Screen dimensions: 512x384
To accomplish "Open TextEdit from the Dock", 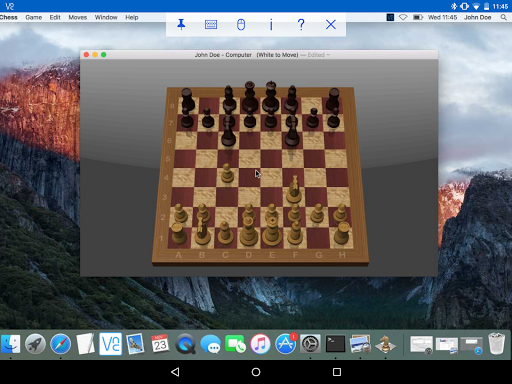I will coord(85,344).
